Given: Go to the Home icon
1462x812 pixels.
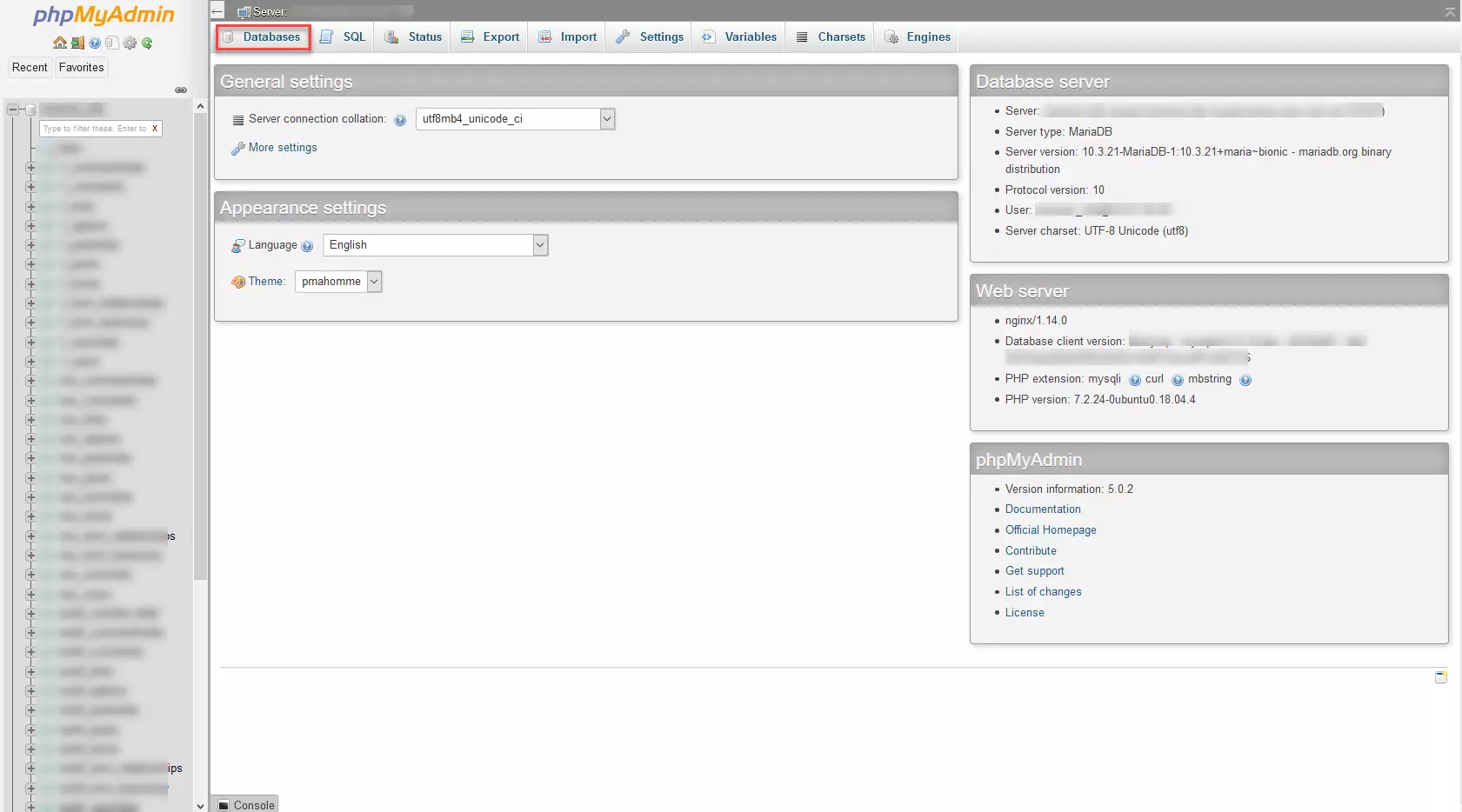Looking at the screenshot, I should point(59,43).
